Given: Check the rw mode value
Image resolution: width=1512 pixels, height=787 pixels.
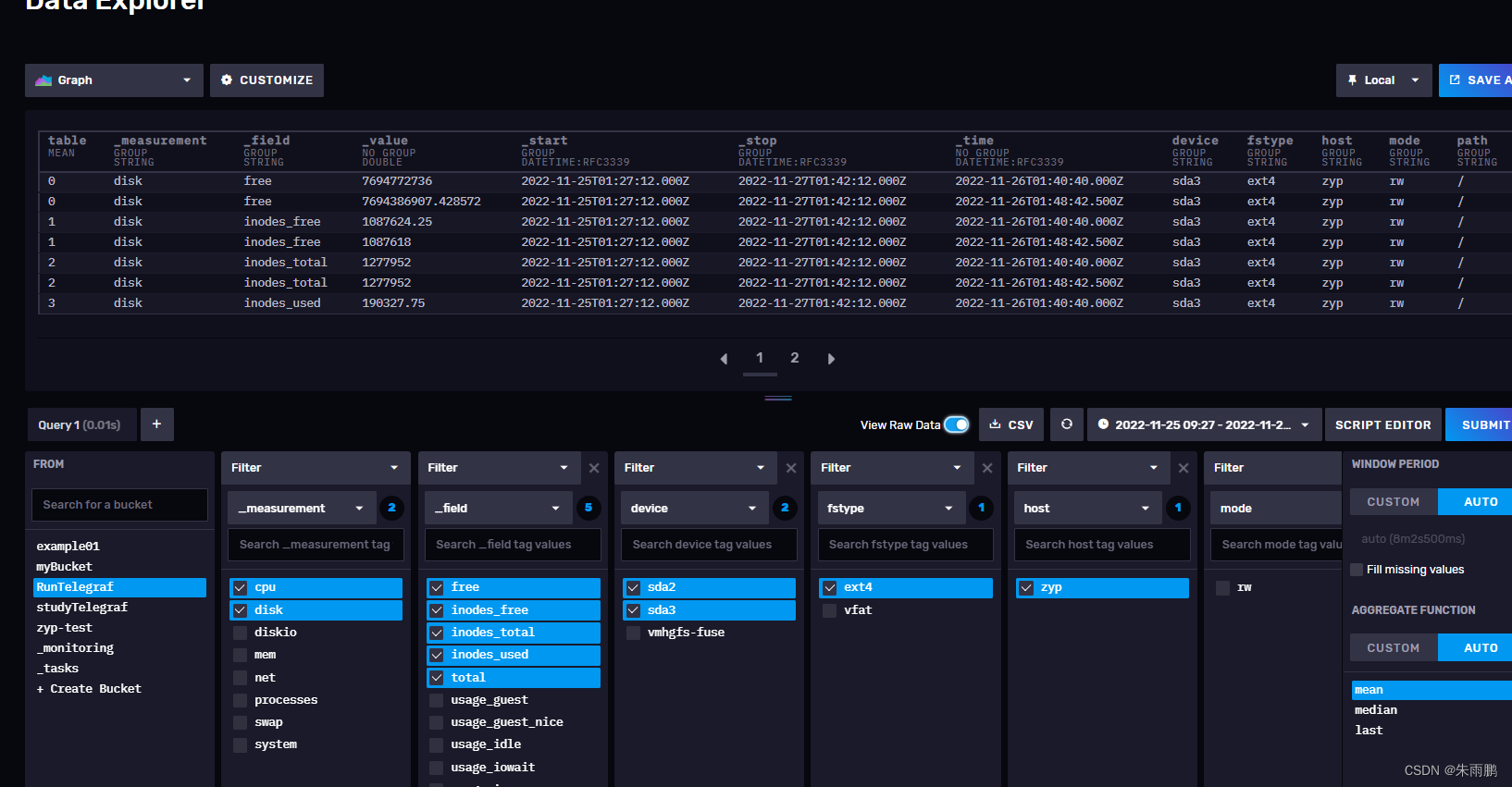Looking at the screenshot, I should [1277, 588].
